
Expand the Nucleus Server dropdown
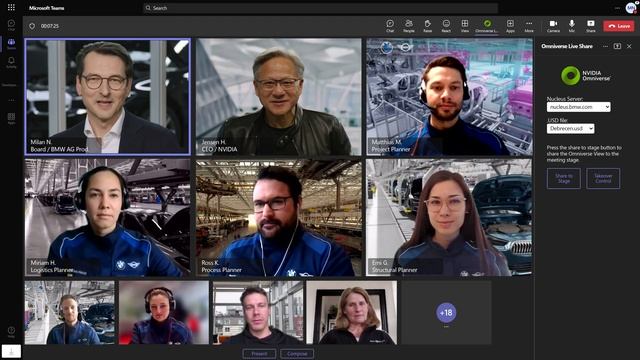pyautogui.click(x=578, y=107)
